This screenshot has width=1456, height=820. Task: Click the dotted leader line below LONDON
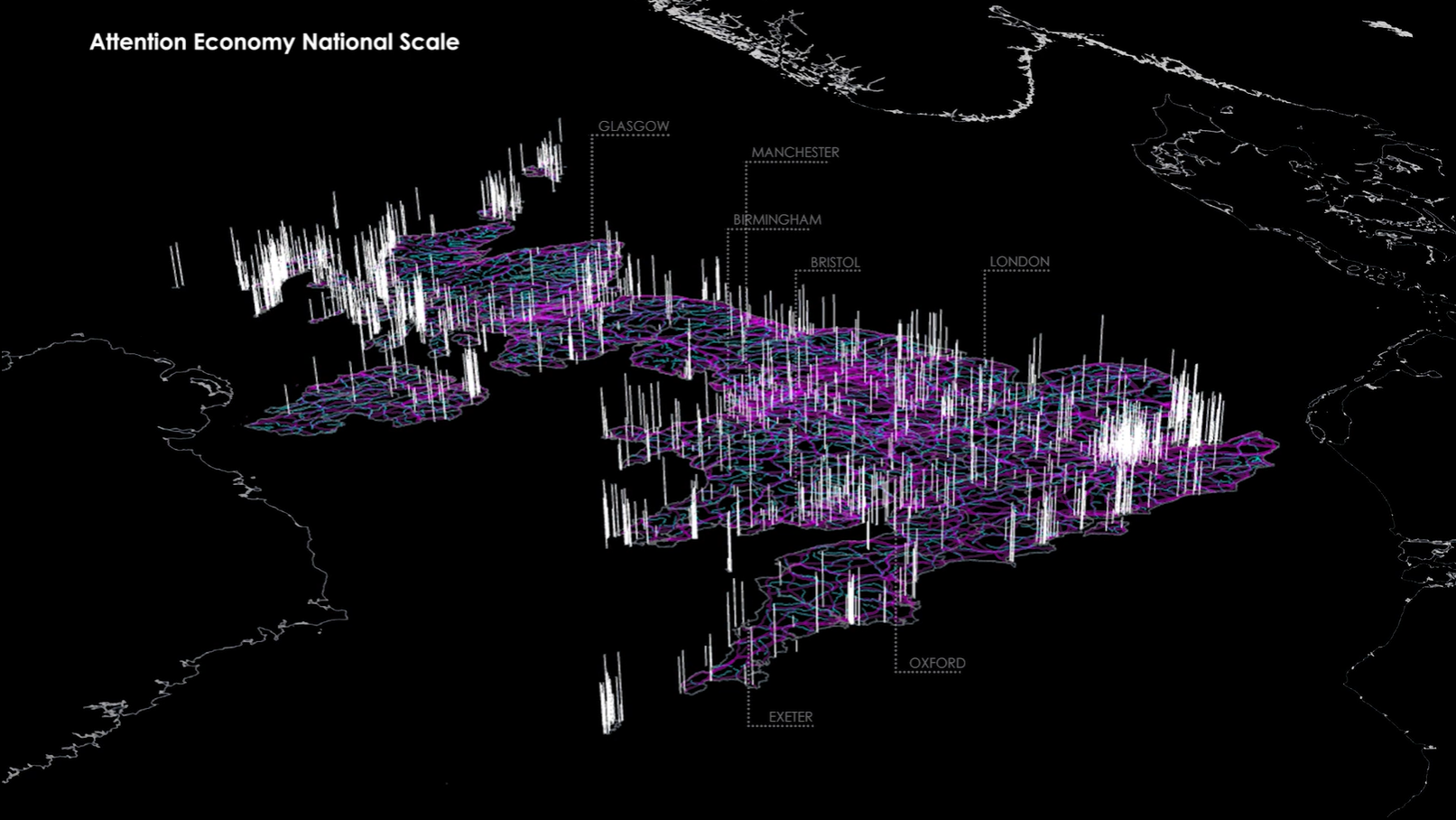(984, 312)
